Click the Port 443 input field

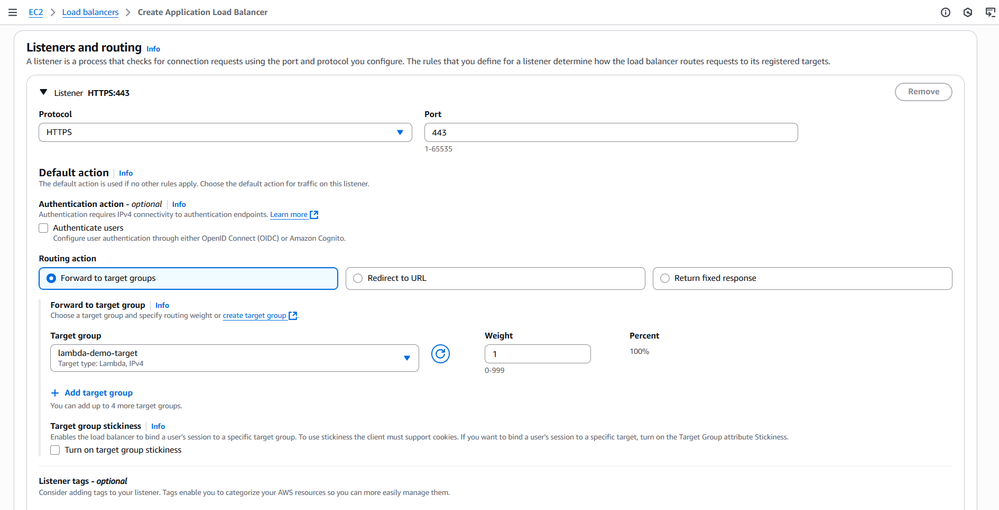[x=610, y=132]
